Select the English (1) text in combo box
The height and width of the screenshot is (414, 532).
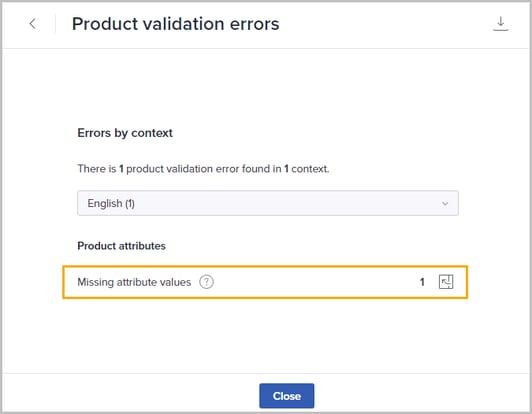coord(111,203)
